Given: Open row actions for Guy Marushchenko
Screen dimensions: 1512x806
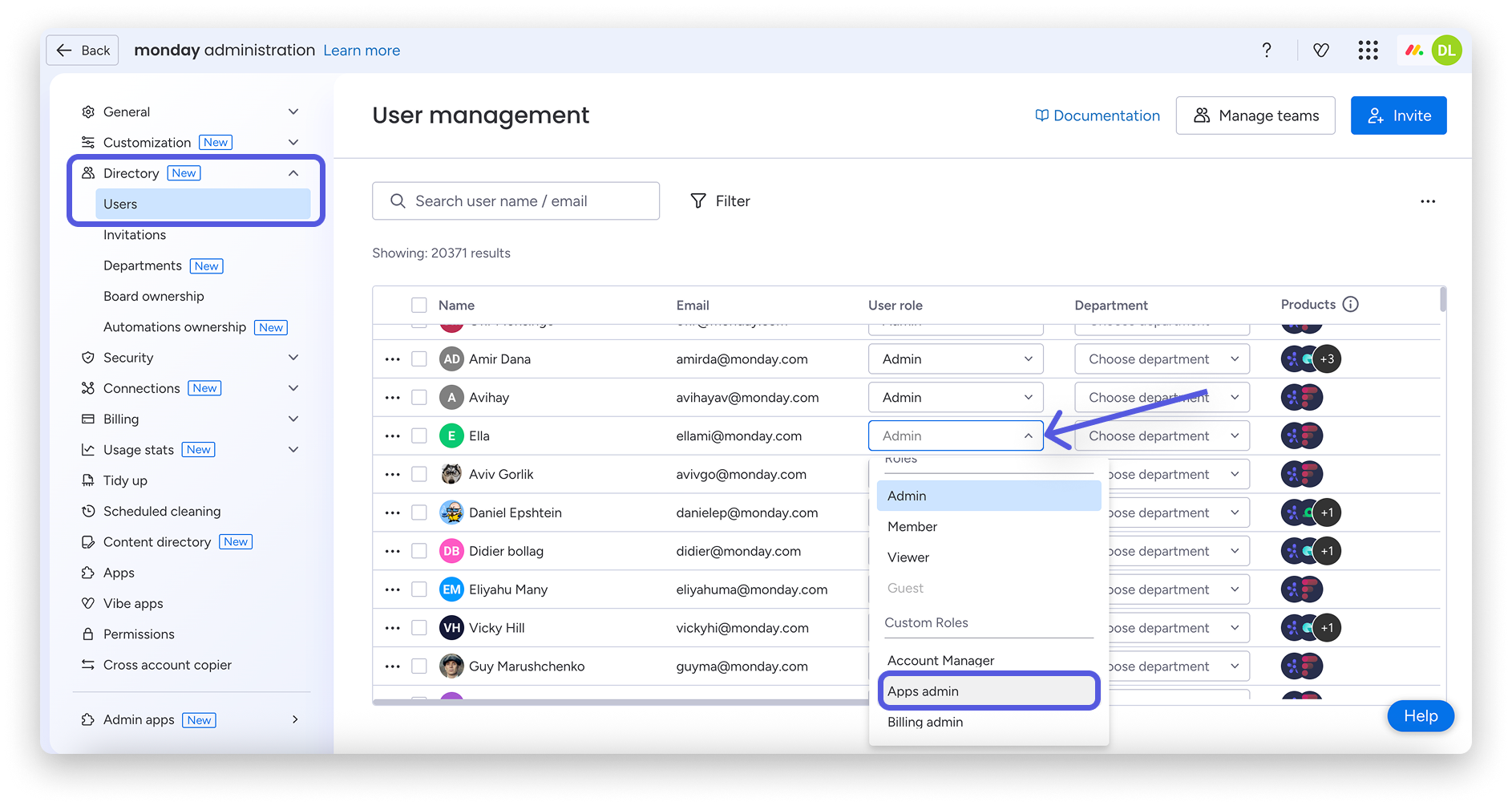Looking at the screenshot, I should tap(392, 666).
